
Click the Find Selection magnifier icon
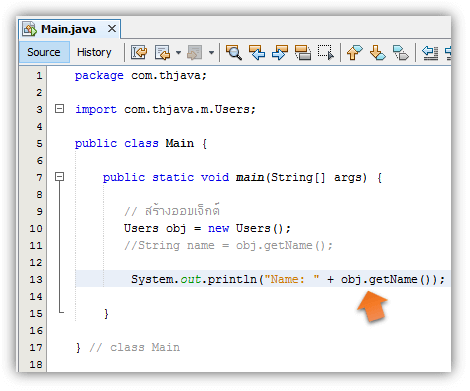pos(234,53)
